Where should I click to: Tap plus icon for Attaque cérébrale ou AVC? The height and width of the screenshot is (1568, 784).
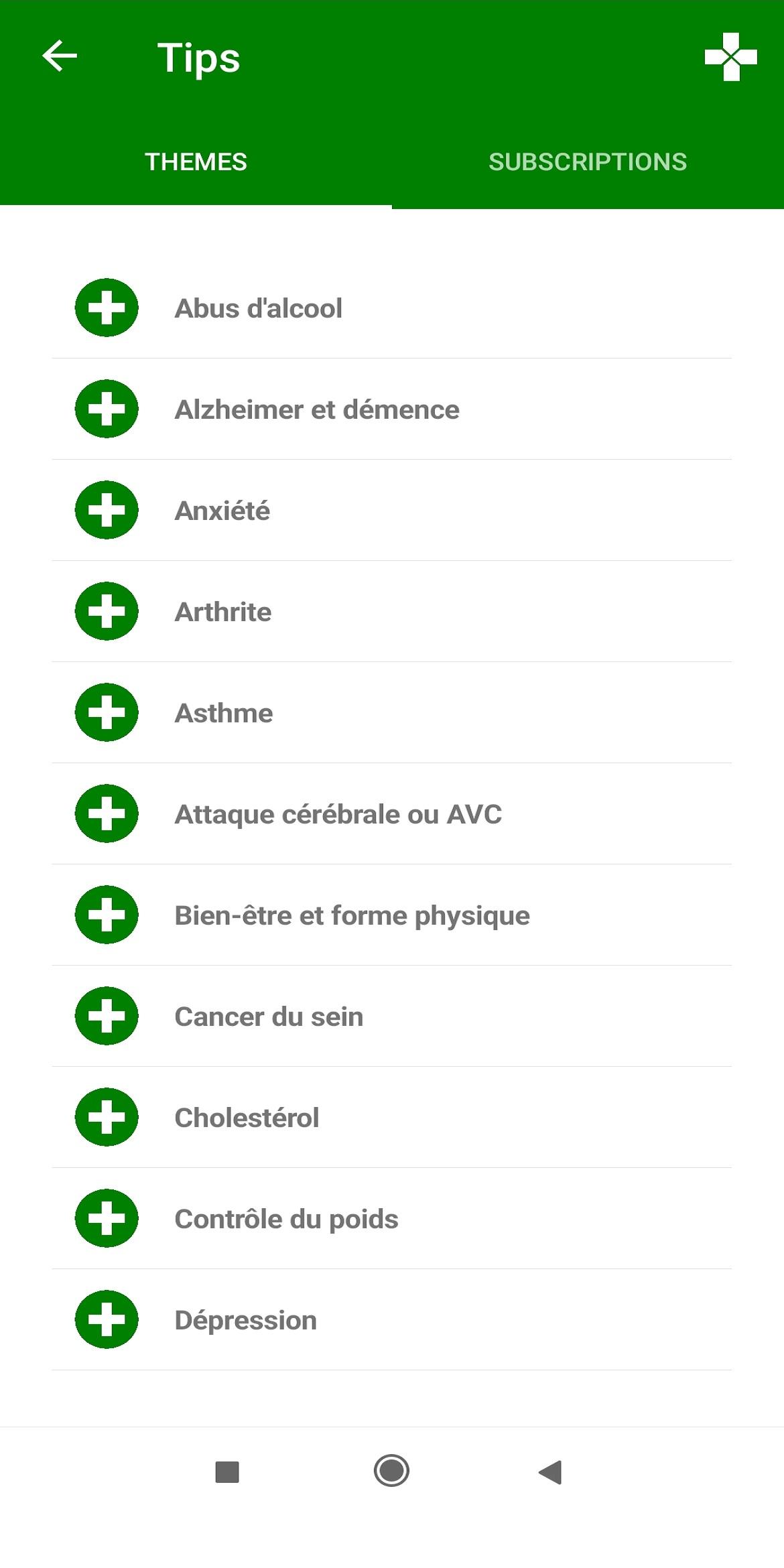(107, 814)
